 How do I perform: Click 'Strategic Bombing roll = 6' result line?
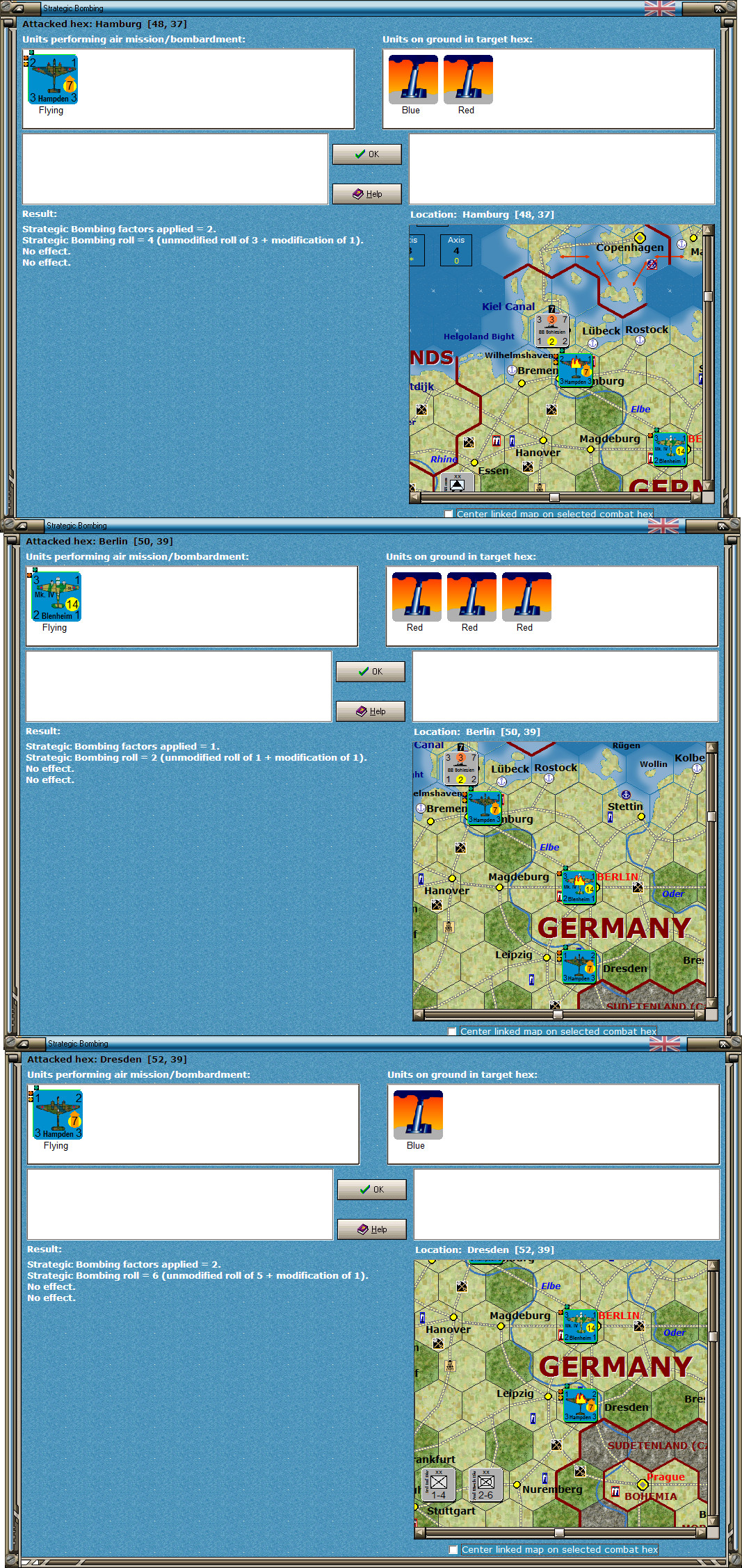[x=197, y=1275]
